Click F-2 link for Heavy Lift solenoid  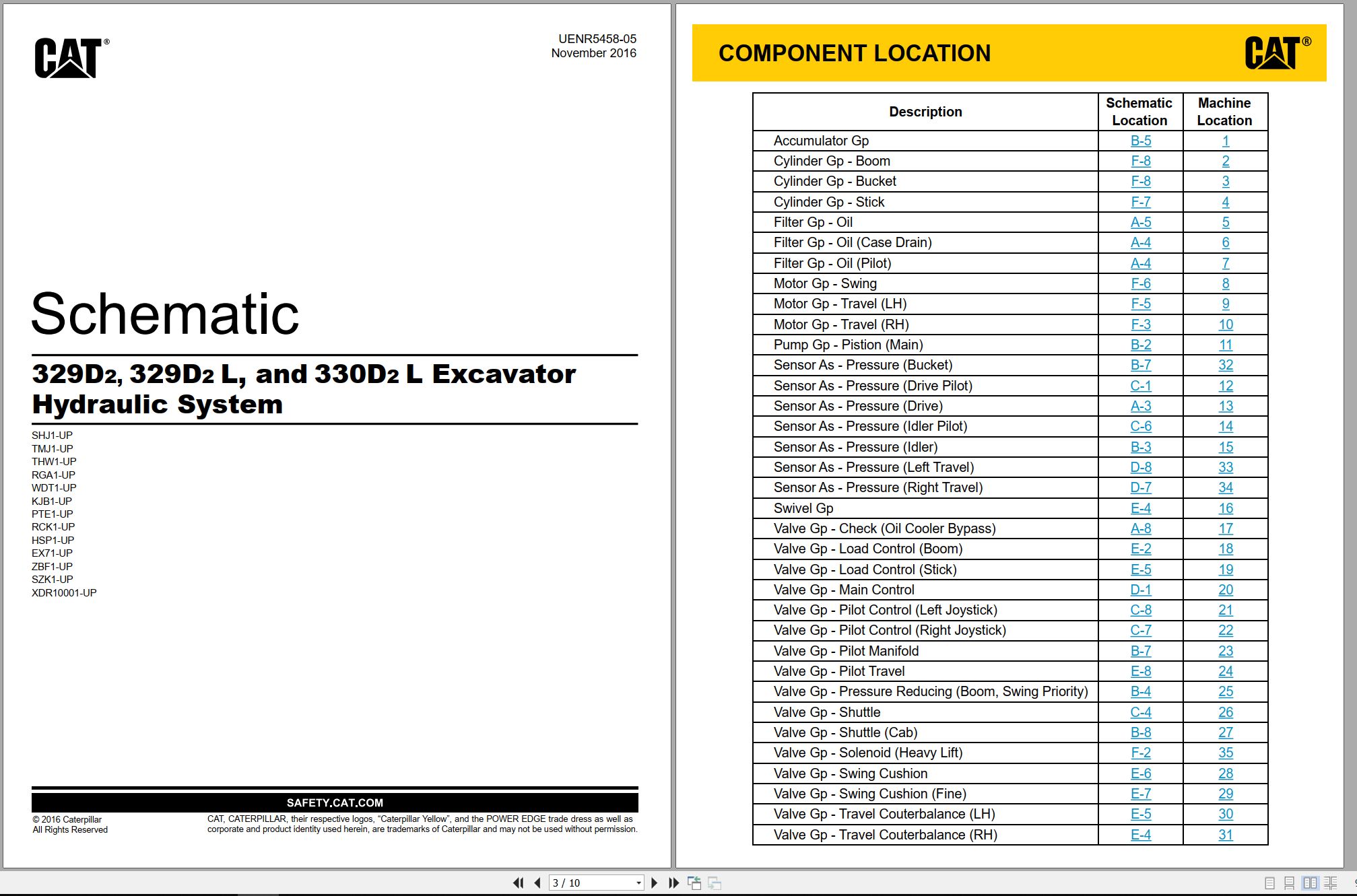coord(1141,753)
